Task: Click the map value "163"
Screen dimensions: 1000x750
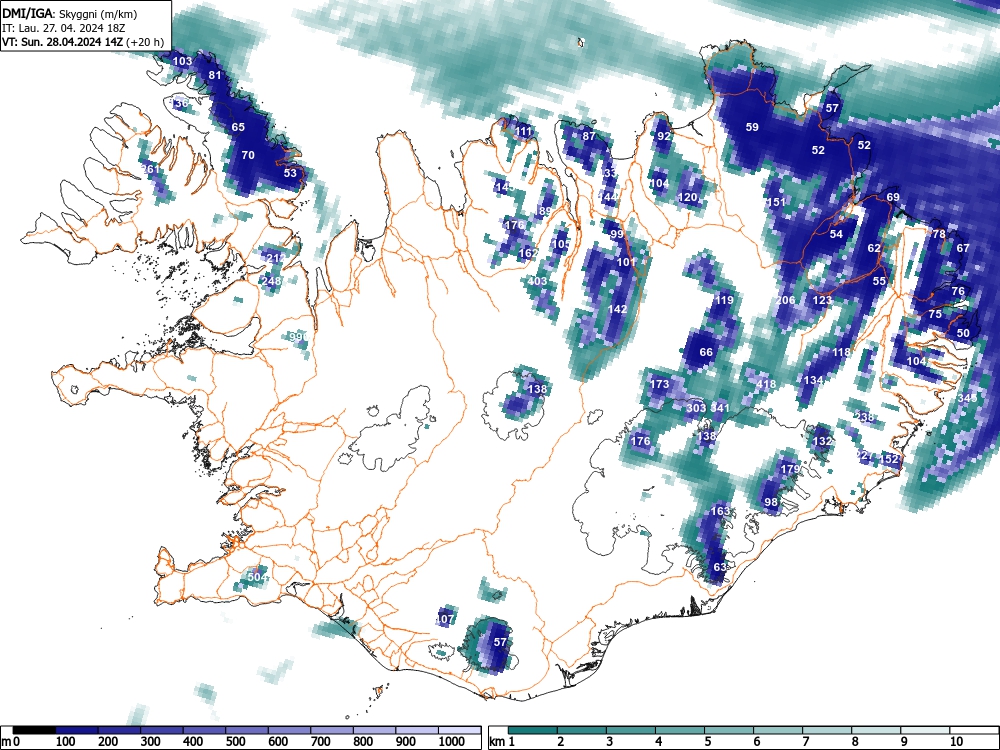Action: tap(720, 511)
